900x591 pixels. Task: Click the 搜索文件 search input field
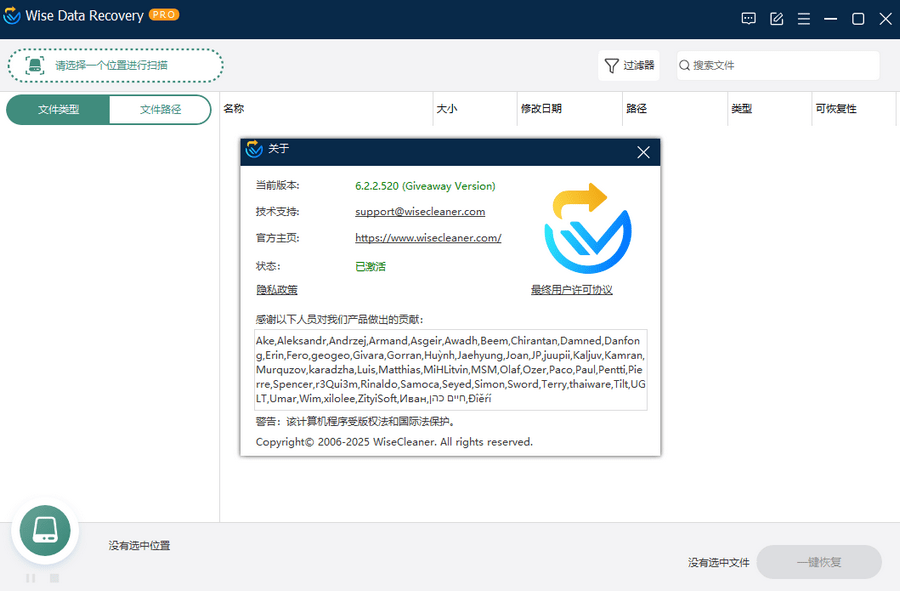(778, 65)
